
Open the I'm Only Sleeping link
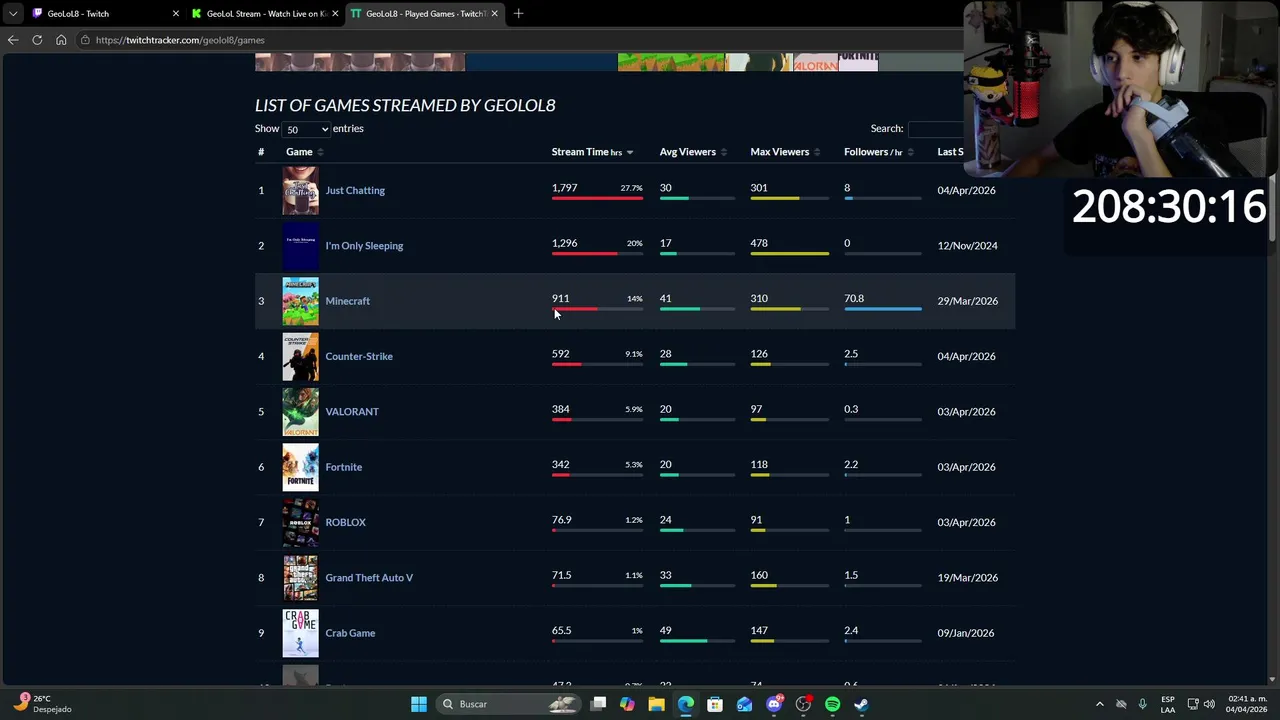click(364, 246)
